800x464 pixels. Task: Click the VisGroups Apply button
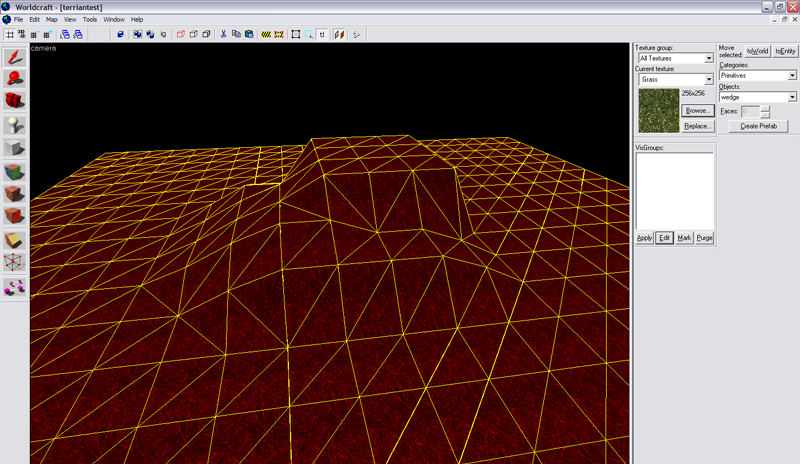click(x=644, y=238)
